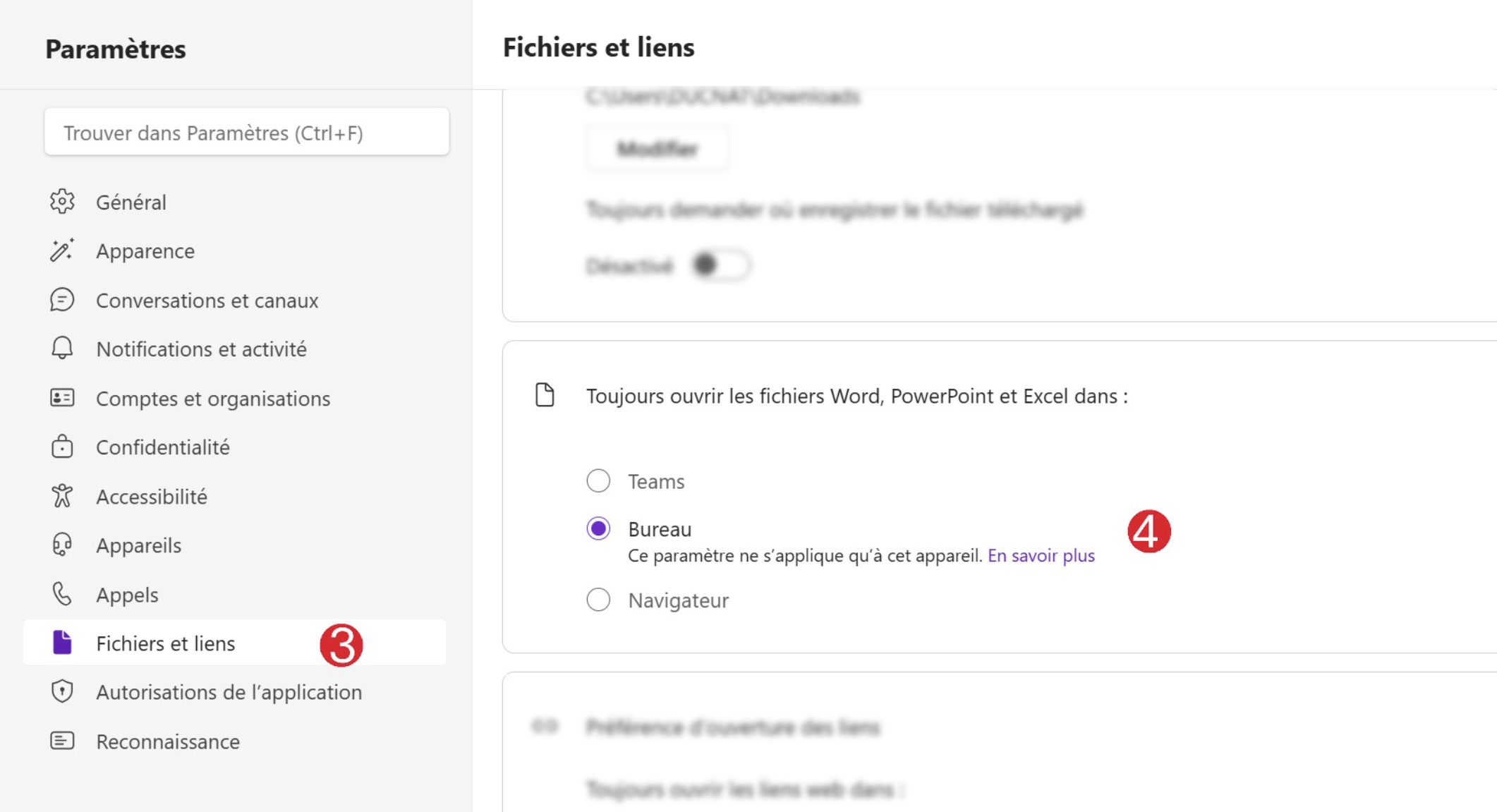Click the Conversations et canaux chat icon

(62, 300)
